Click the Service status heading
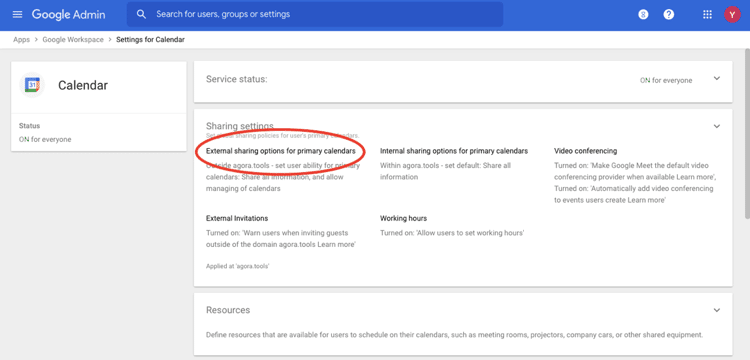Image resolution: width=750 pixels, height=360 pixels. [x=236, y=79]
